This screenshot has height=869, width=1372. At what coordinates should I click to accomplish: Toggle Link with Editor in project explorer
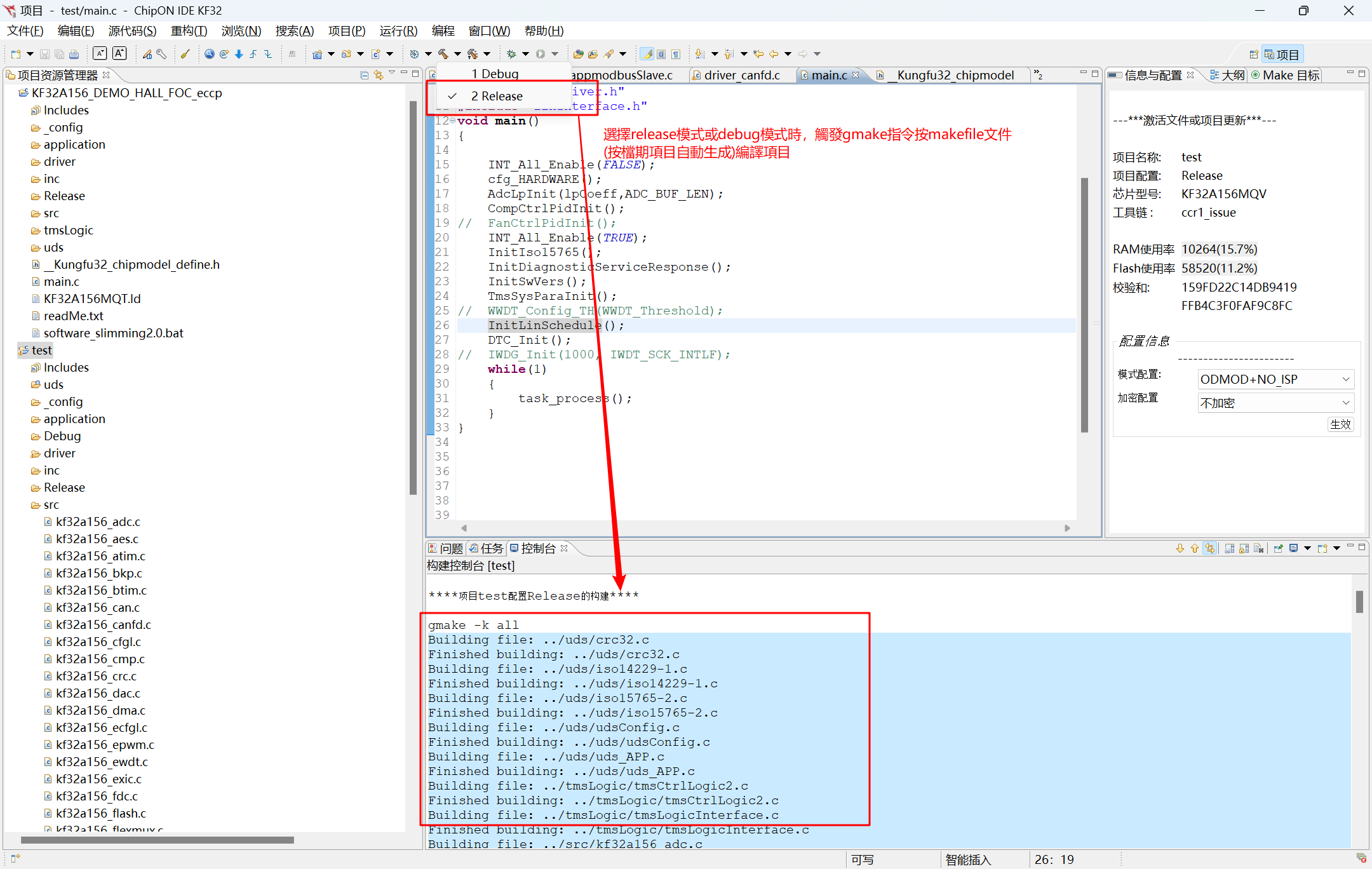tap(379, 75)
